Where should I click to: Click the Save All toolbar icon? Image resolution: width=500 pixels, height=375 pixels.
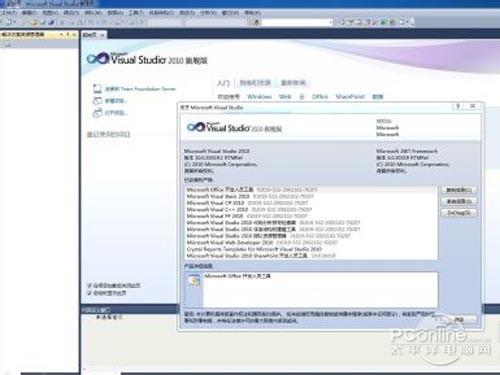(51, 22)
